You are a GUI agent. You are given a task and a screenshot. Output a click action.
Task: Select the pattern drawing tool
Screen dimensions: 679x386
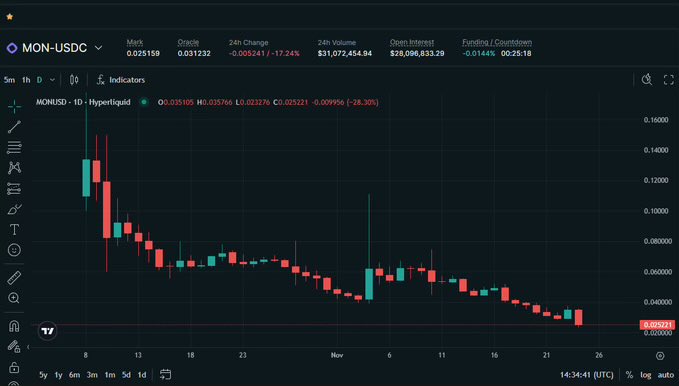pos(14,168)
